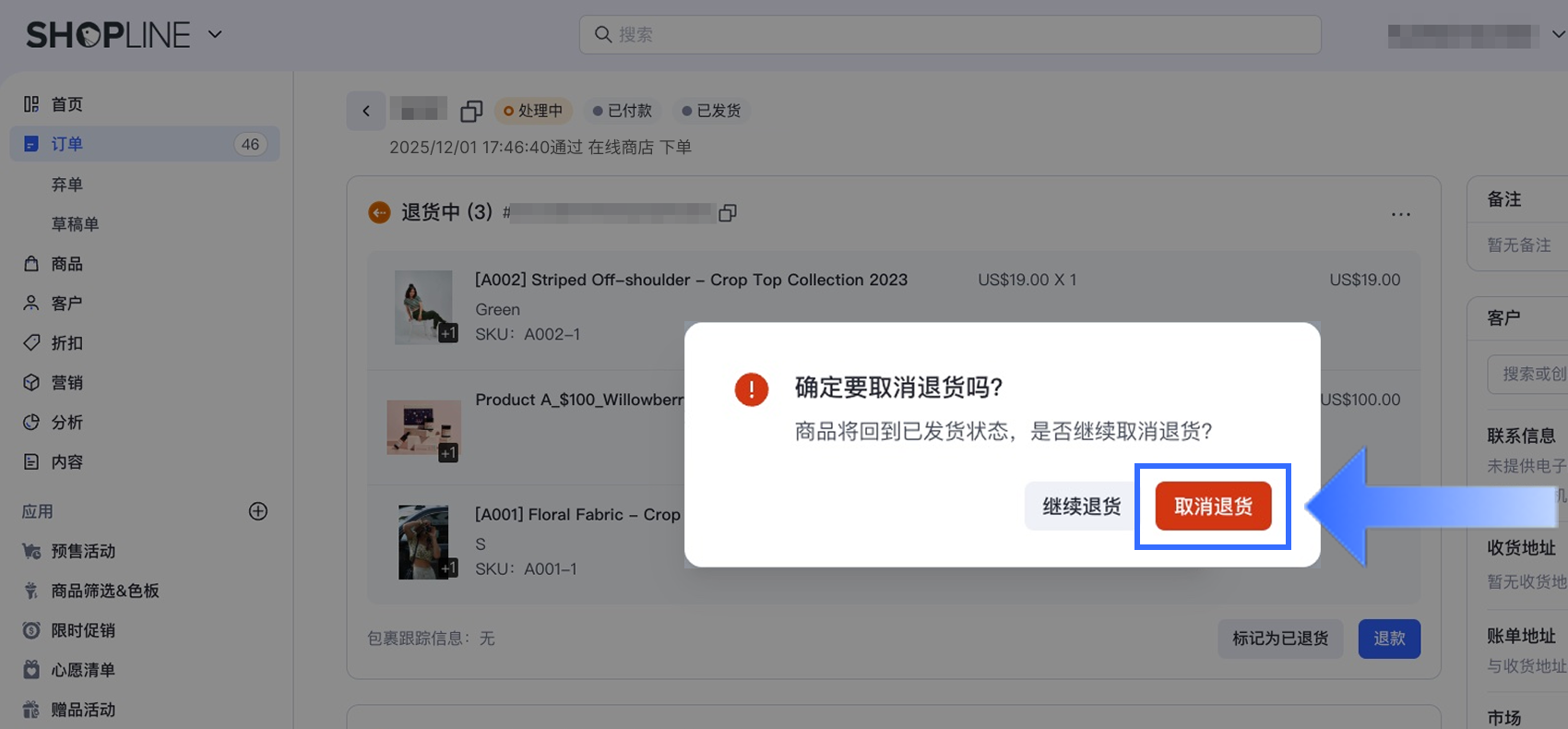Click the "US$19.00 X 1" price text
Viewport: 1568px width, 729px height.
click(x=1028, y=280)
